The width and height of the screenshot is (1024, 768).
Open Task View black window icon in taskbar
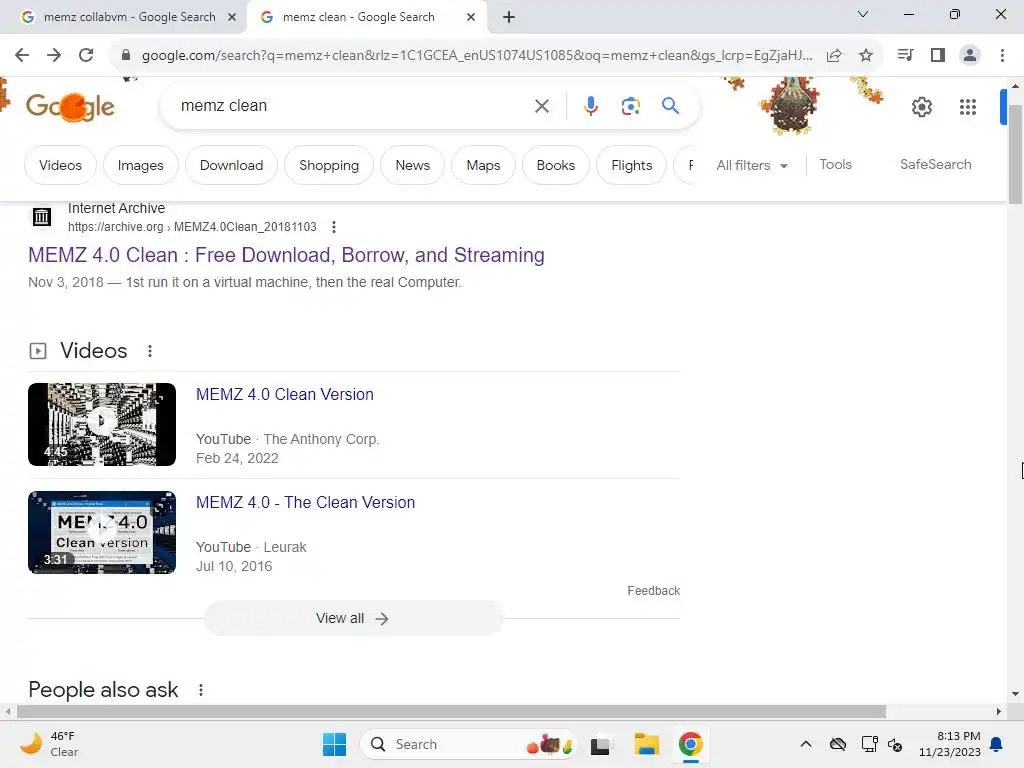[600, 745]
